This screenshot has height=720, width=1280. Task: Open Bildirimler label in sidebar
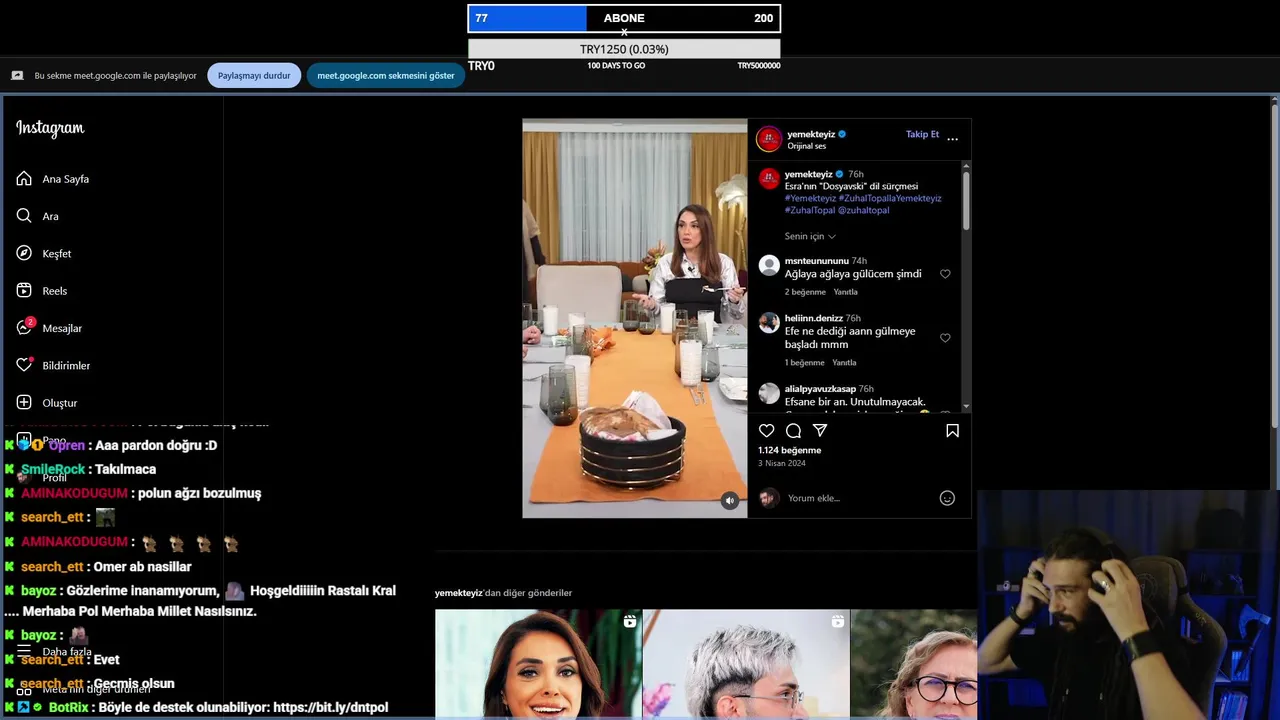66,365
